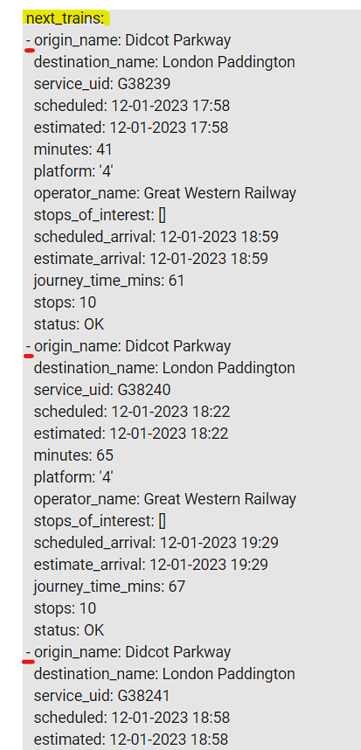Click the minutes: 65 line

[x=74, y=455]
